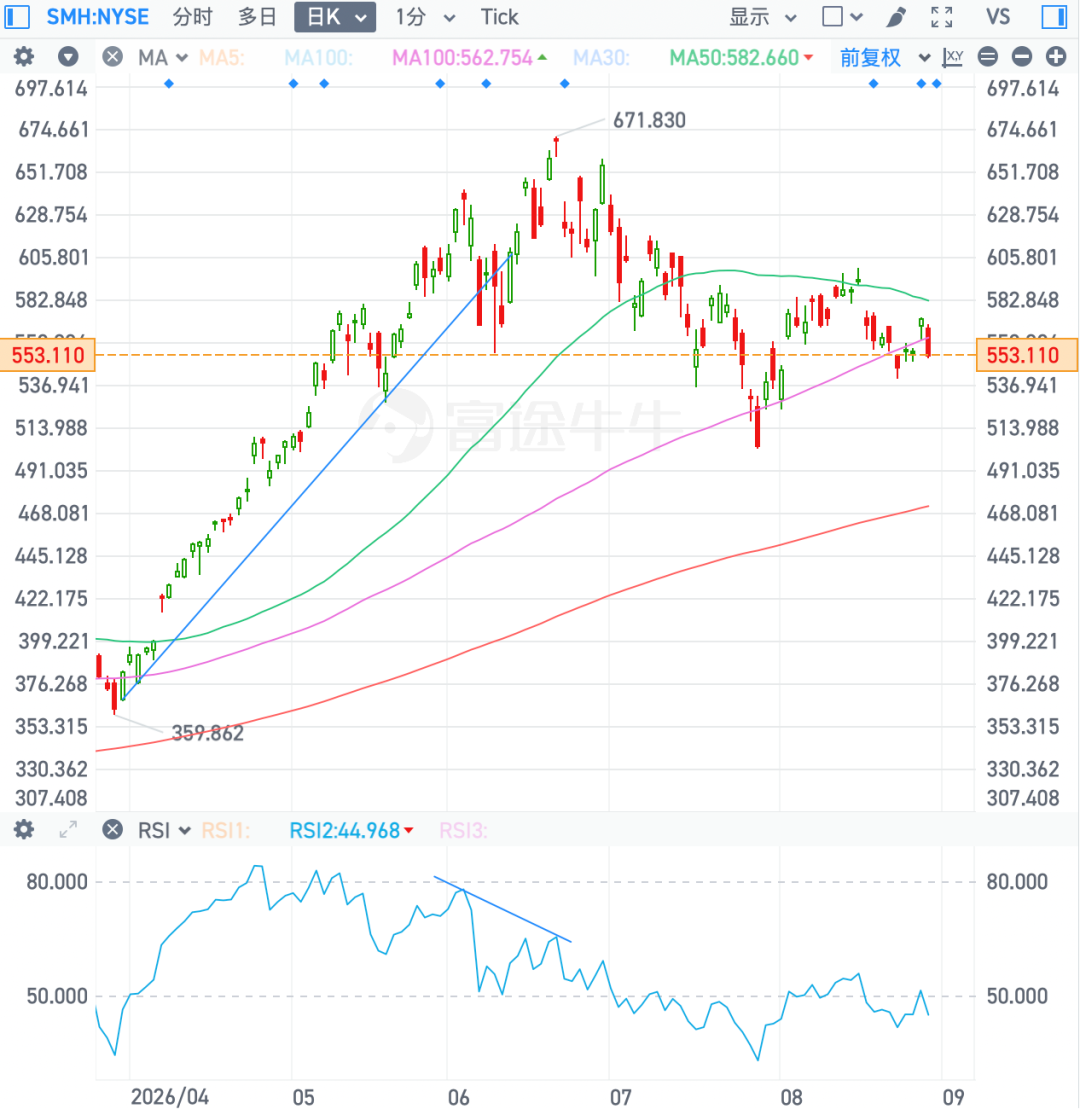This screenshot has width=1080, height=1109.
Task: Toggle the MA50:582.660 line
Action: [x=741, y=57]
